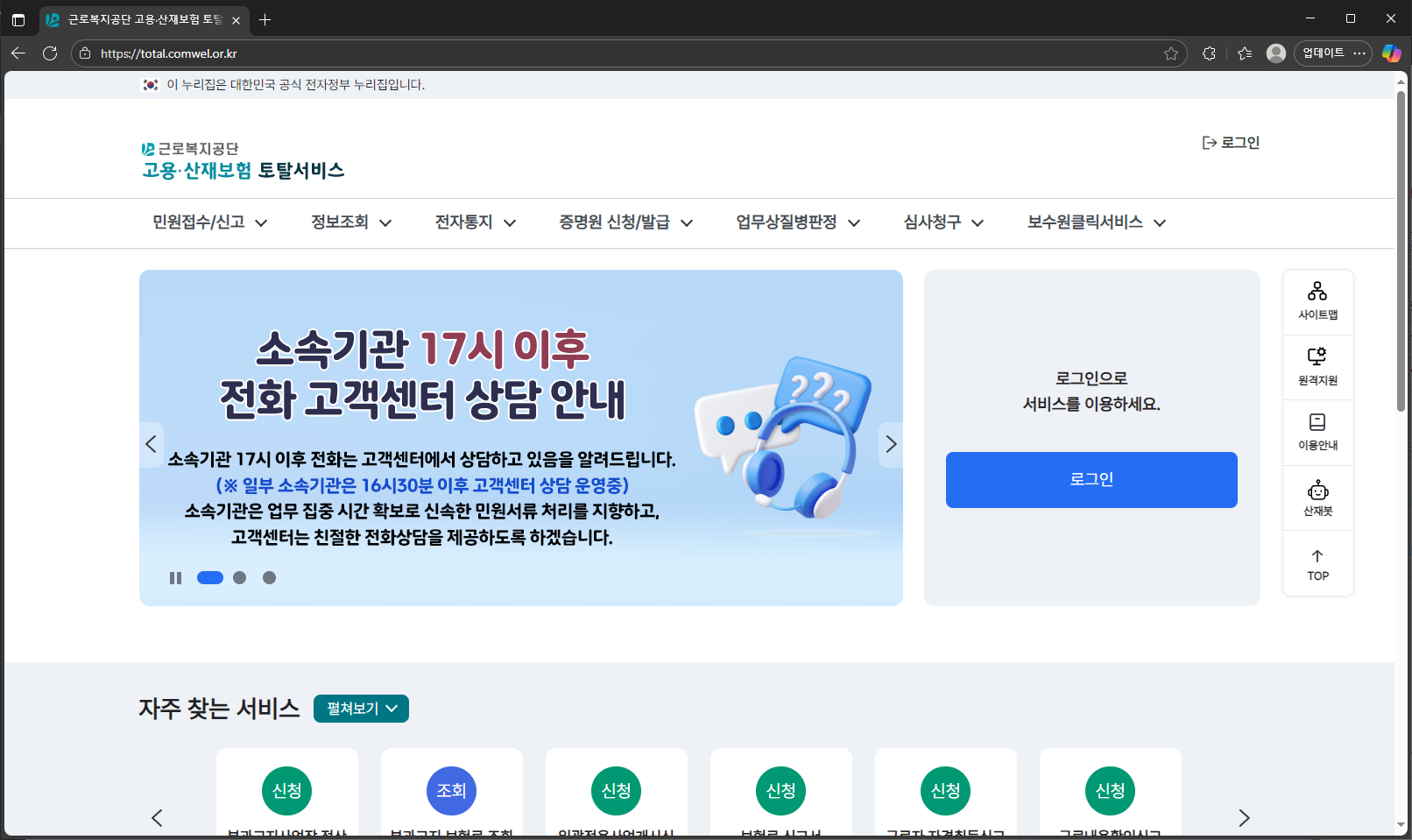Advance carousel with next arrow
This screenshot has height=840, width=1412.
click(891, 444)
